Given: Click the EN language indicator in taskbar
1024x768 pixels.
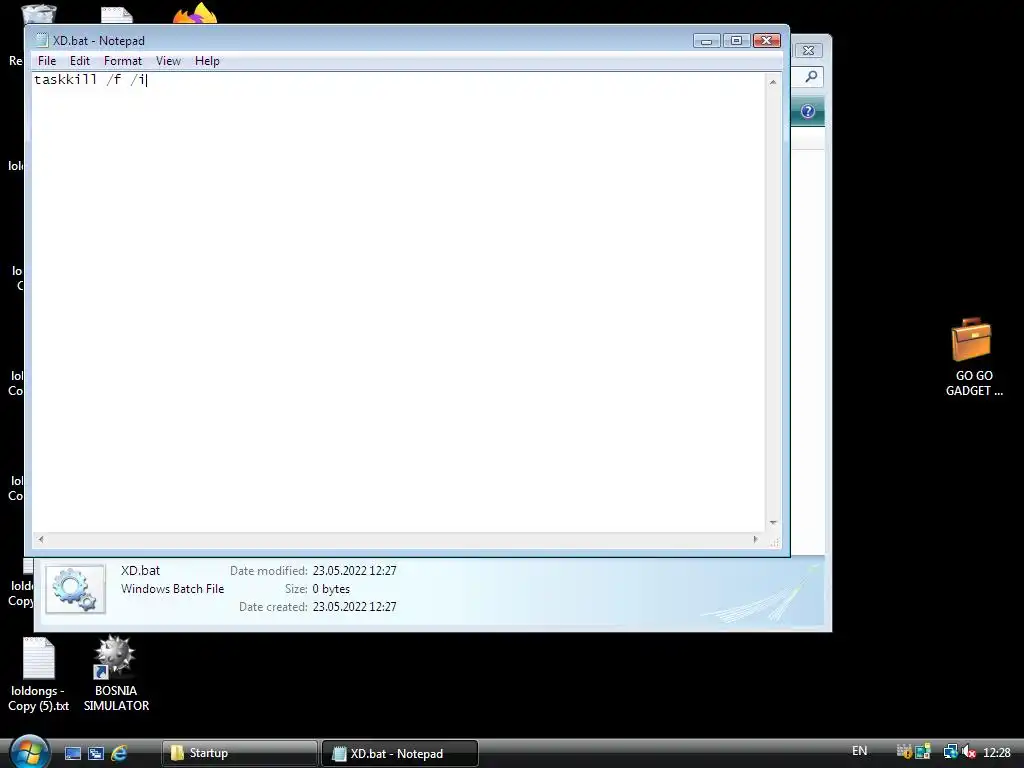Looking at the screenshot, I should tap(859, 751).
